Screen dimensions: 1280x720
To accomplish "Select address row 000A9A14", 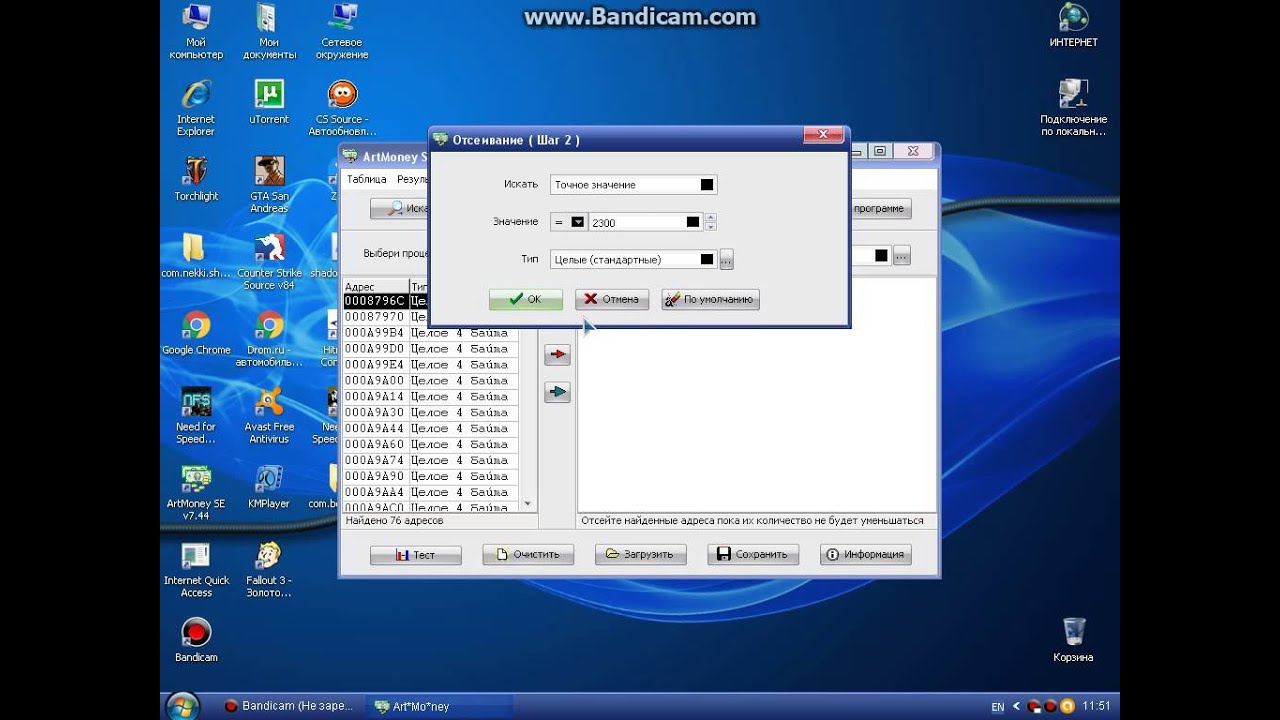I will coord(430,397).
